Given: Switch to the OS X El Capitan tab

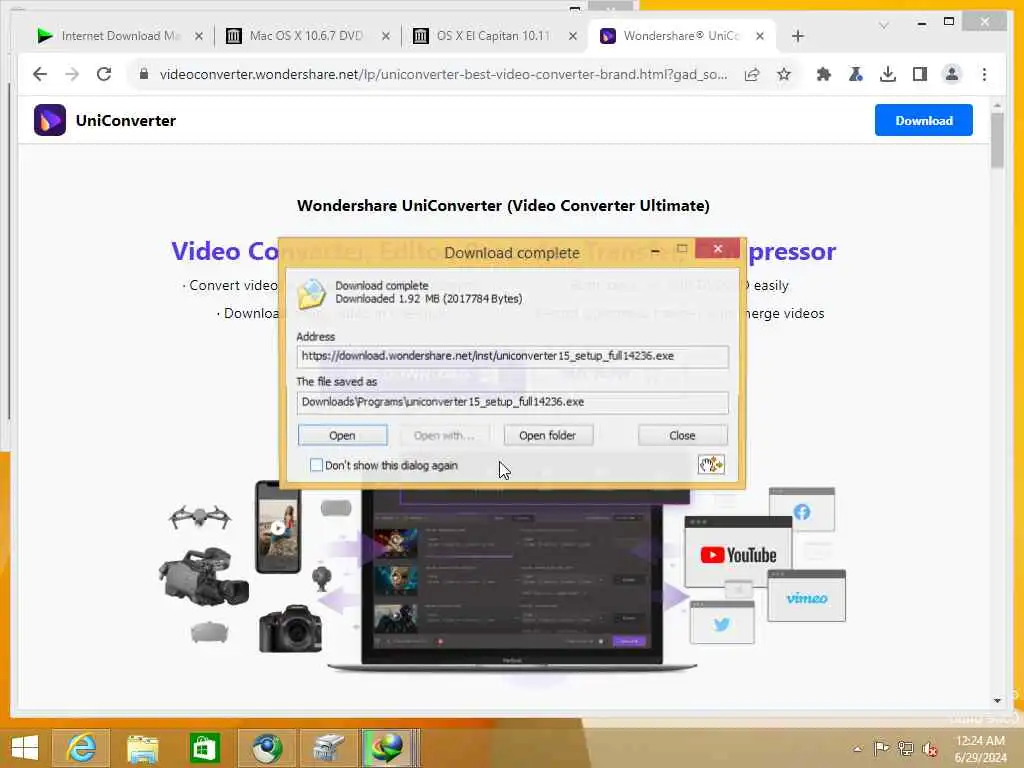Looking at the screenshot, I should 493,36.
